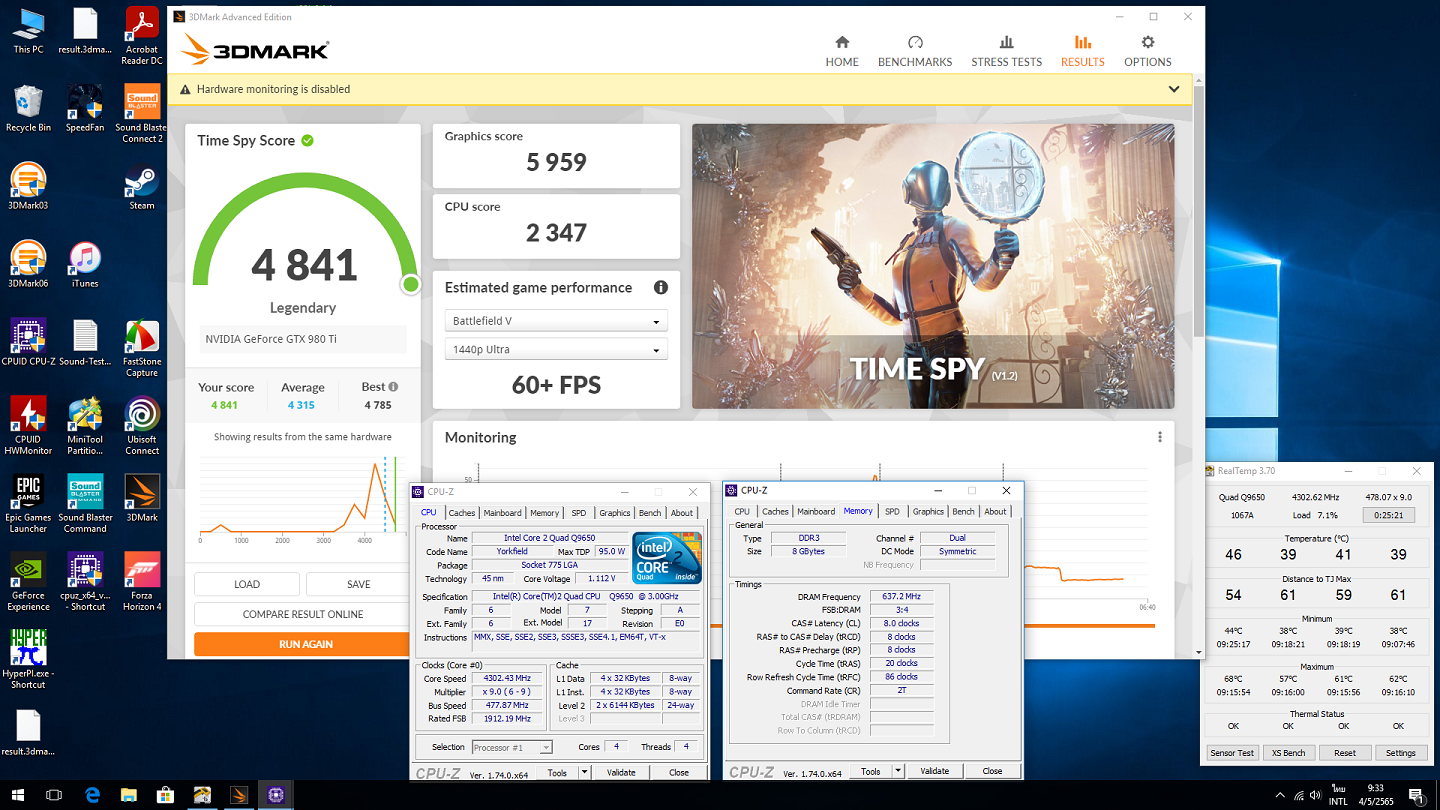Launch iTunes from the desktop
The height and width of the screenshot is (810, 1440).
point(85,265)
